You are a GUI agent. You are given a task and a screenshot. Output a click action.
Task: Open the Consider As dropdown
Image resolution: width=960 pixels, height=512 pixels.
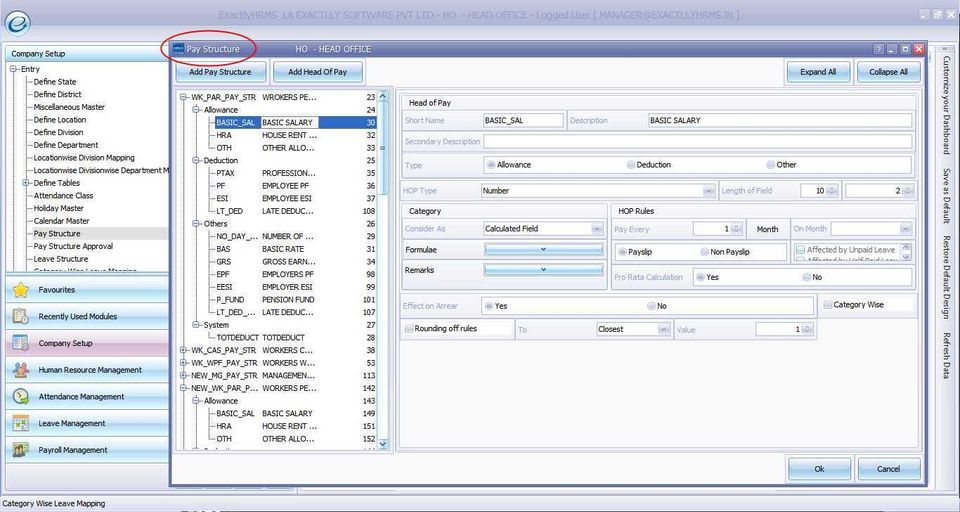click(x=598, y=229)
